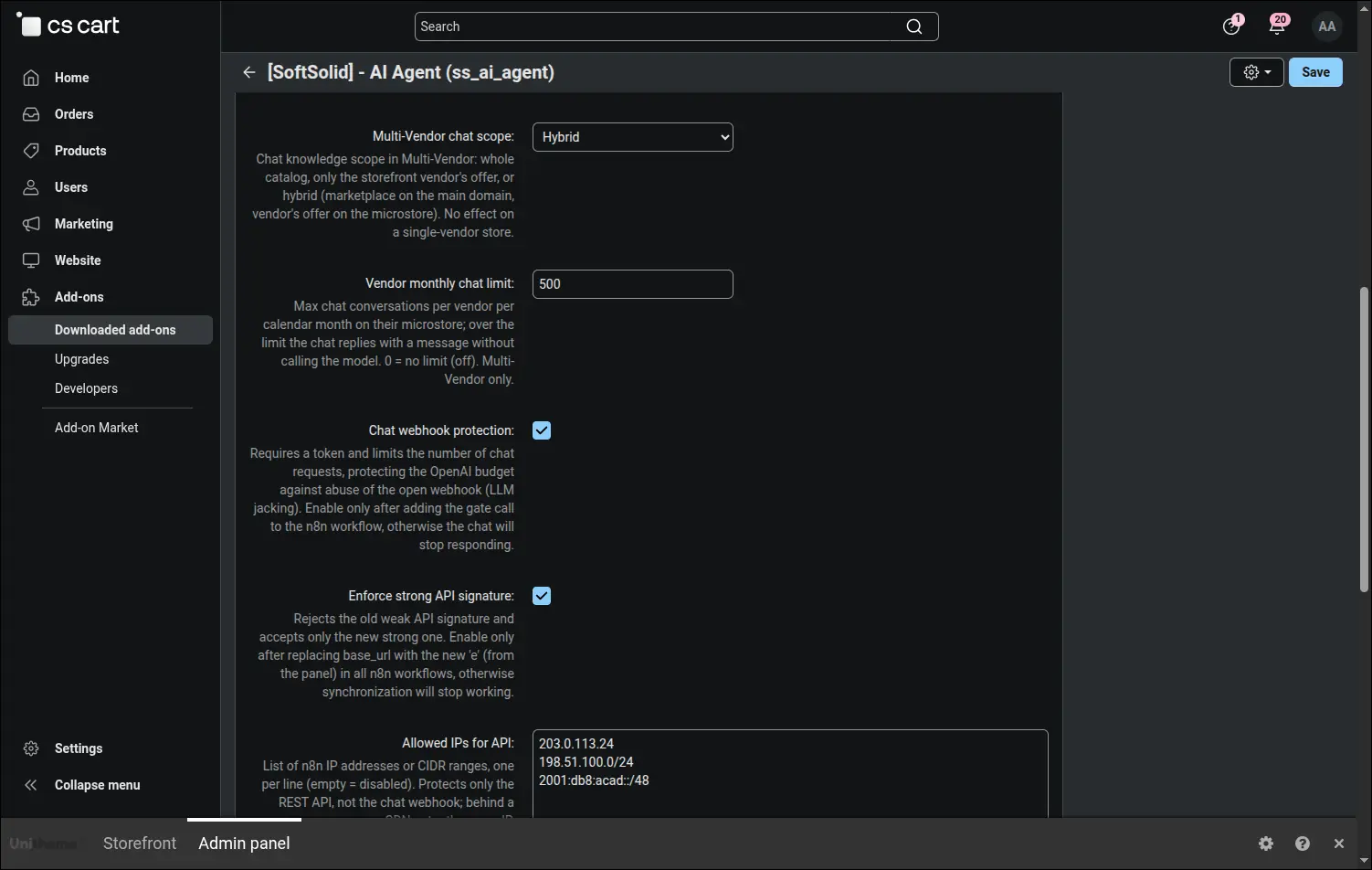
Task: Click the page vertical scrollbar
Action: 1364,439
